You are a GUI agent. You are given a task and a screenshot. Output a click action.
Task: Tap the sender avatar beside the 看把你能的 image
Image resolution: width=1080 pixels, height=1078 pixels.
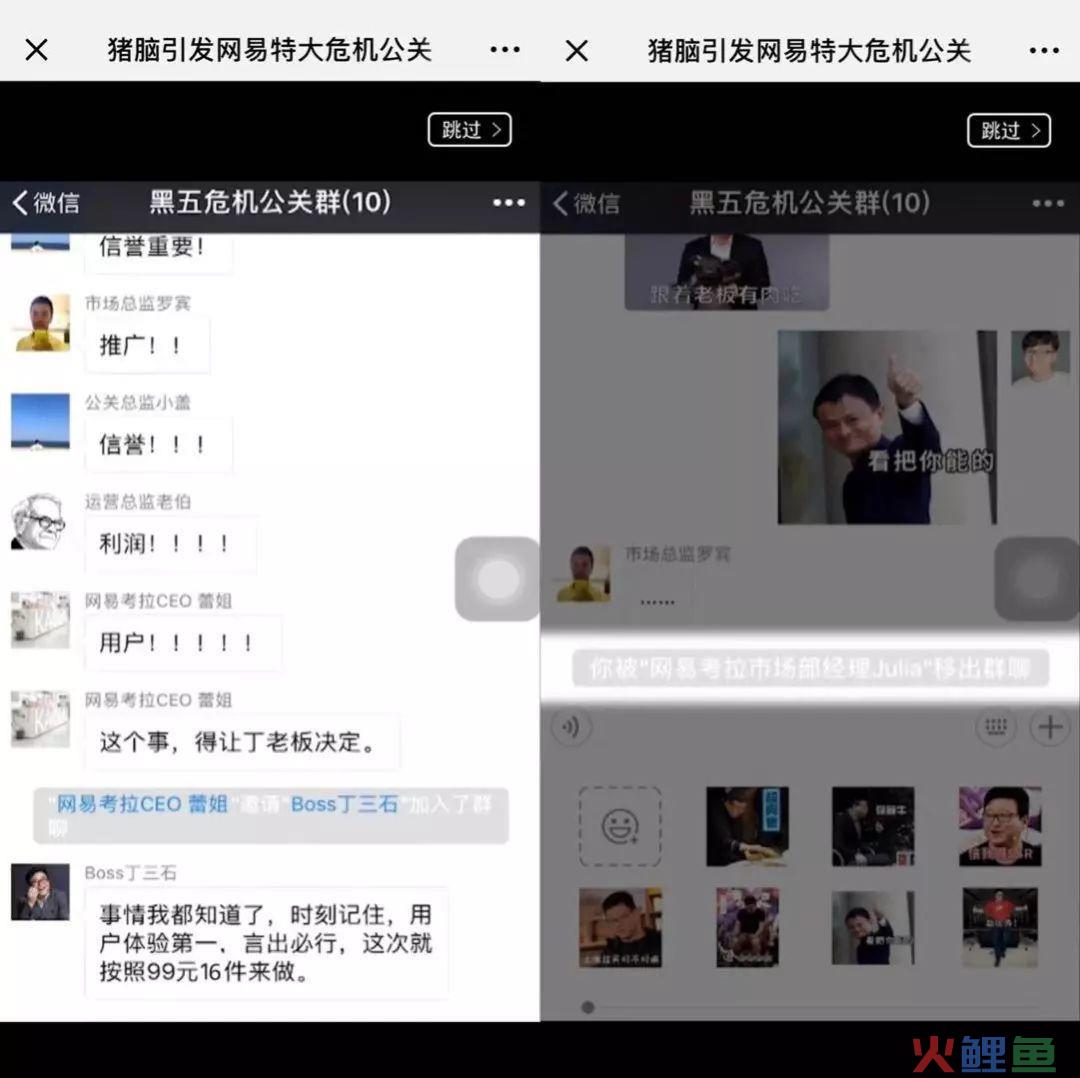[x=1040, y=358]
